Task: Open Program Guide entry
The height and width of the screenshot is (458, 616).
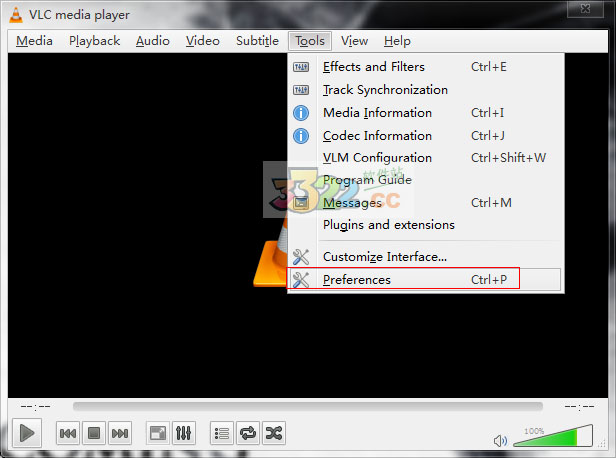Action: pos(426,180)
